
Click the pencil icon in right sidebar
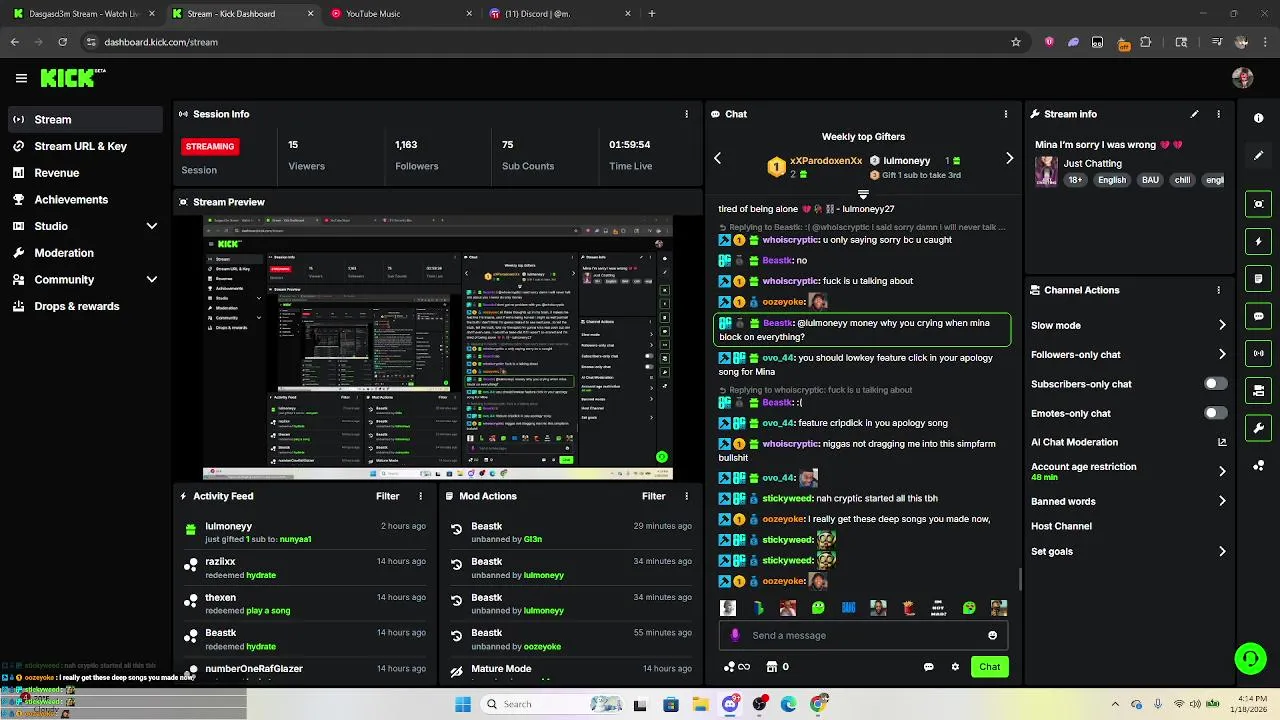1259,156
